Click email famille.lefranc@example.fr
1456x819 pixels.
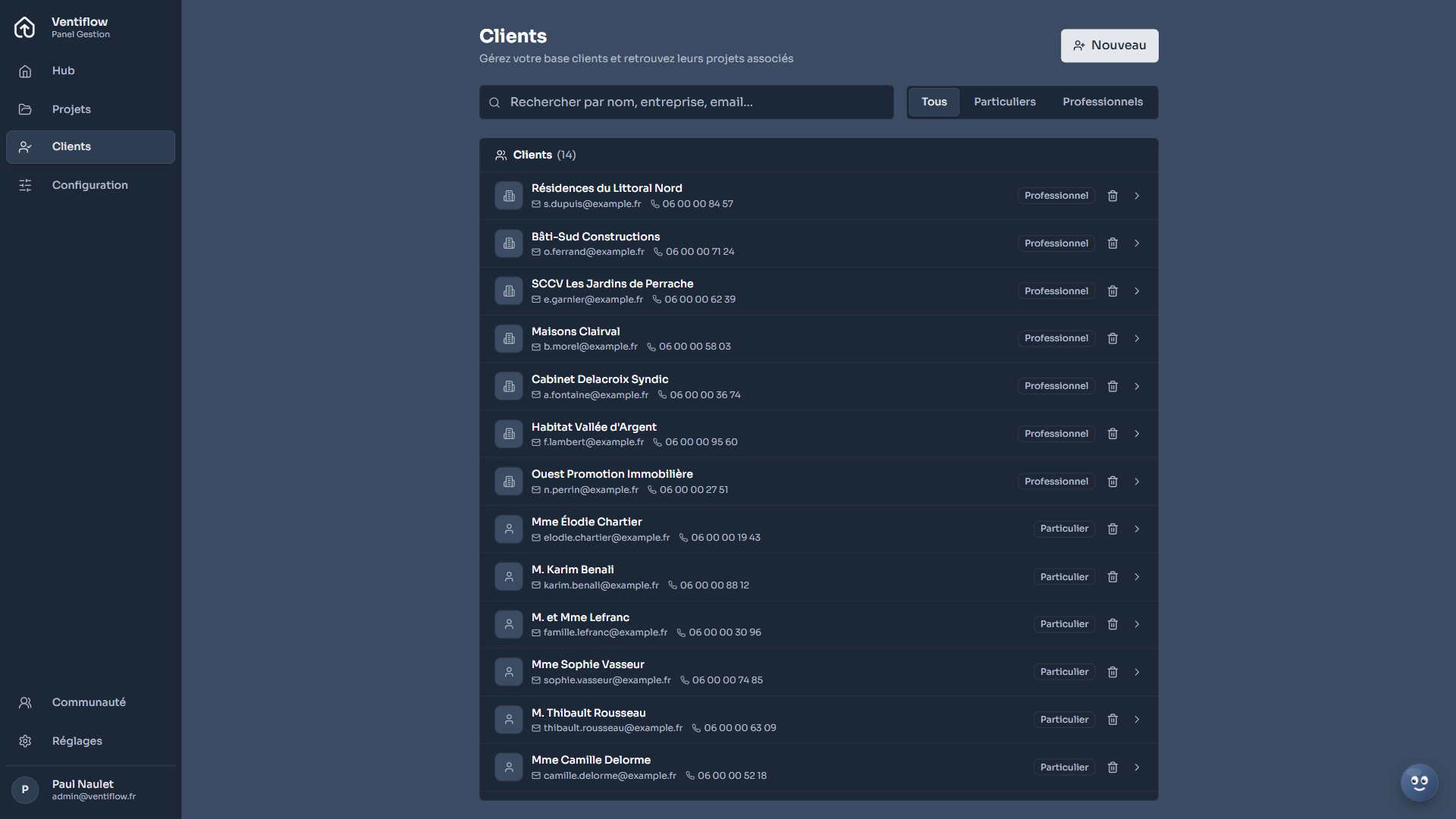(605, 632)
